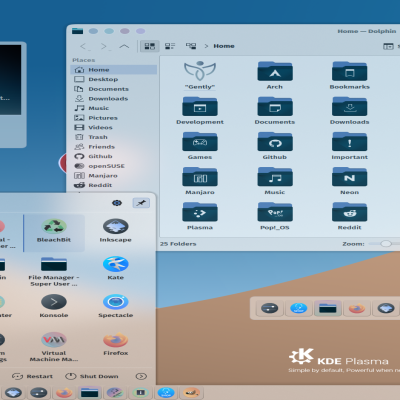Viewport: 400px width, 400px height.
Task: Open launcher configuration gear icon
Action: coord(117,203)
